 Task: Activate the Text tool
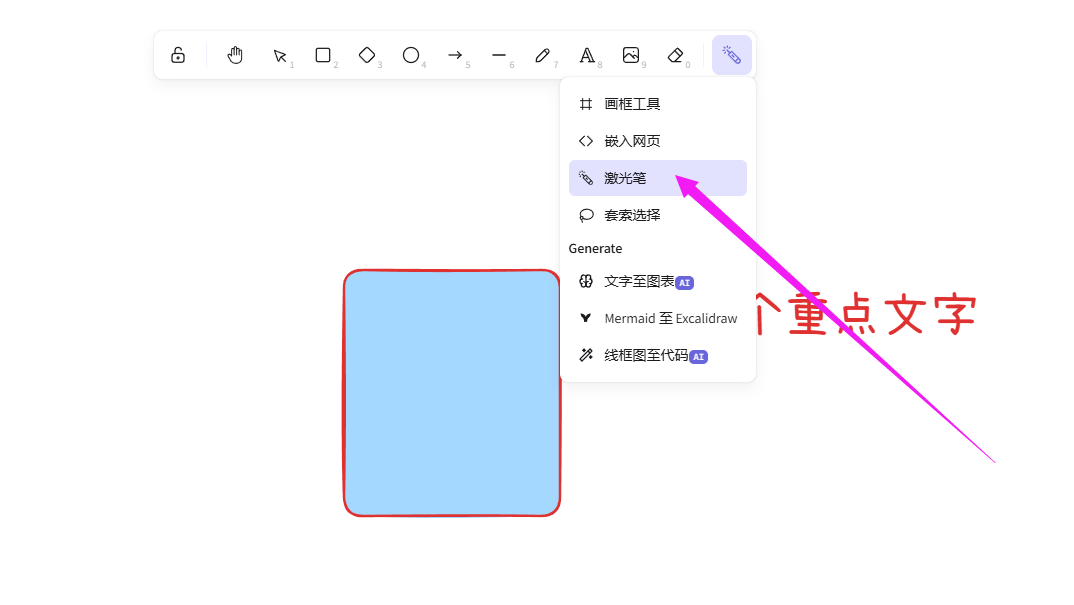click(587, 55)
